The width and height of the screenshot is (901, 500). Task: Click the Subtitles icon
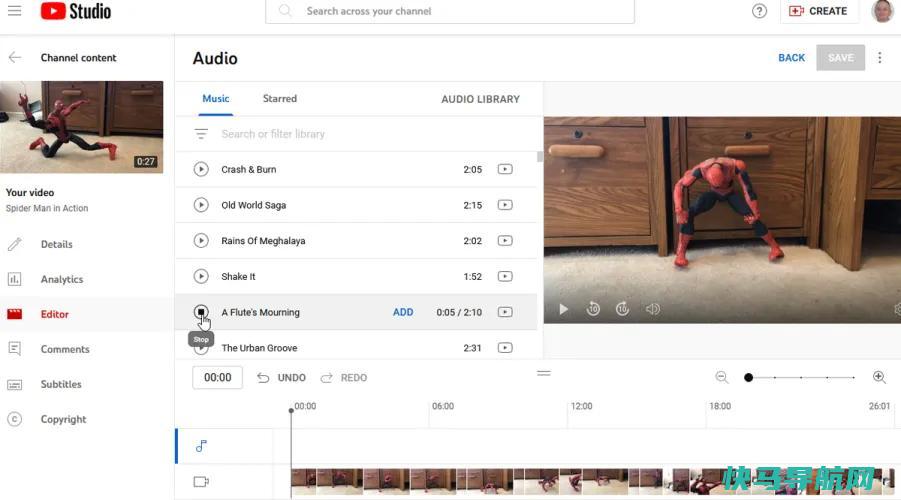(14, 384)
